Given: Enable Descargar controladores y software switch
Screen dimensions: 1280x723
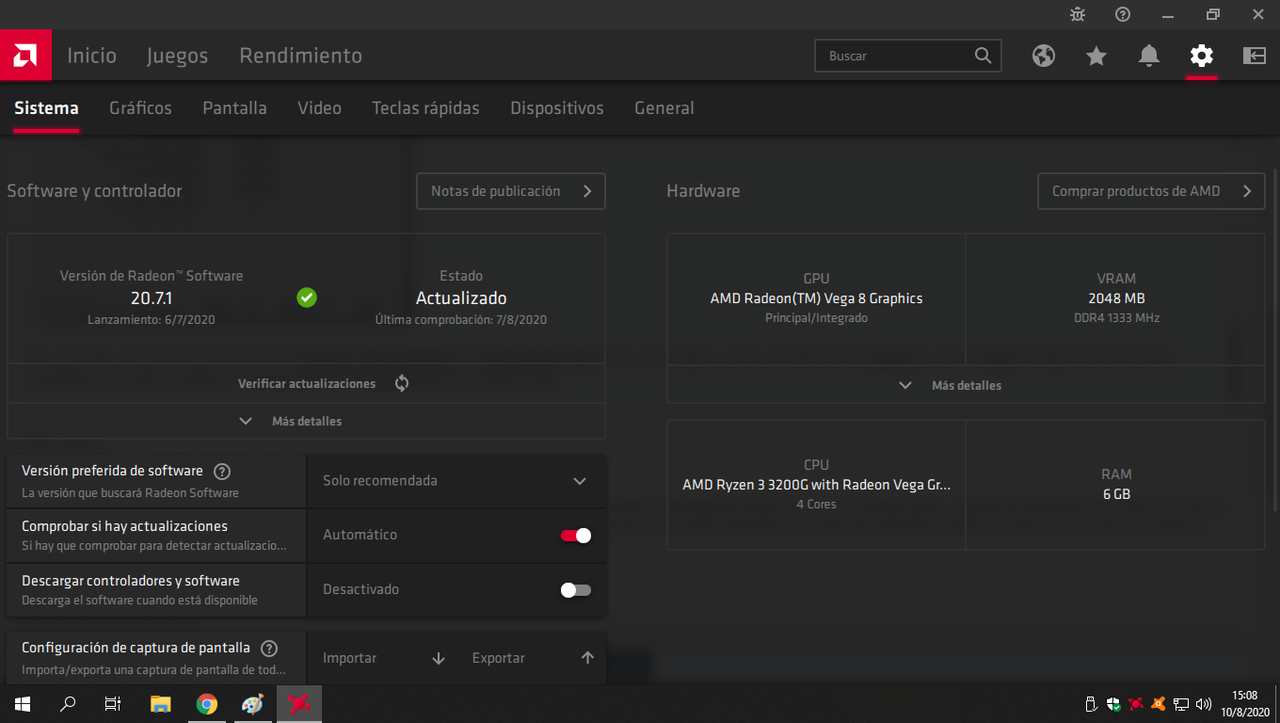Looking at the screenshot, I should click(x=576, y=590).
